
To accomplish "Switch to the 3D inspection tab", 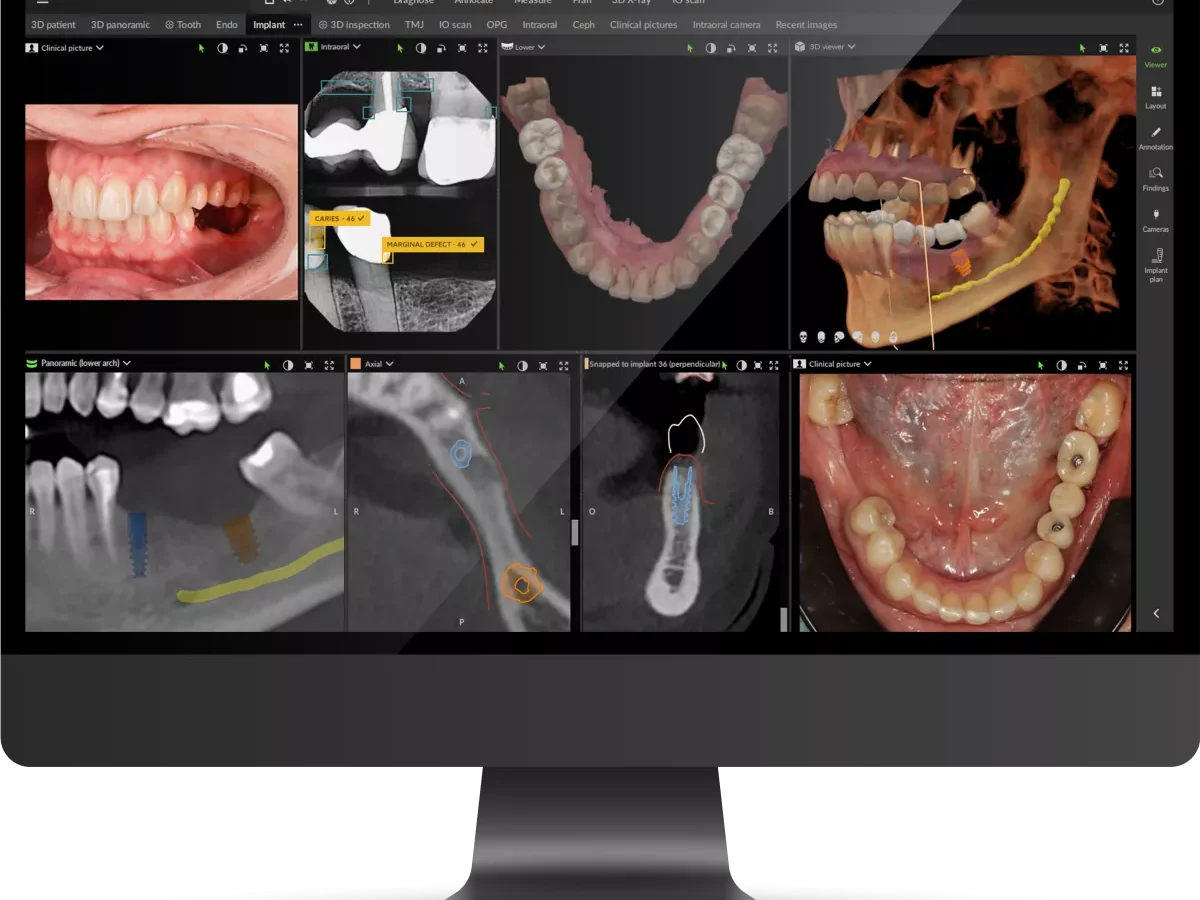I will [354, 25].
